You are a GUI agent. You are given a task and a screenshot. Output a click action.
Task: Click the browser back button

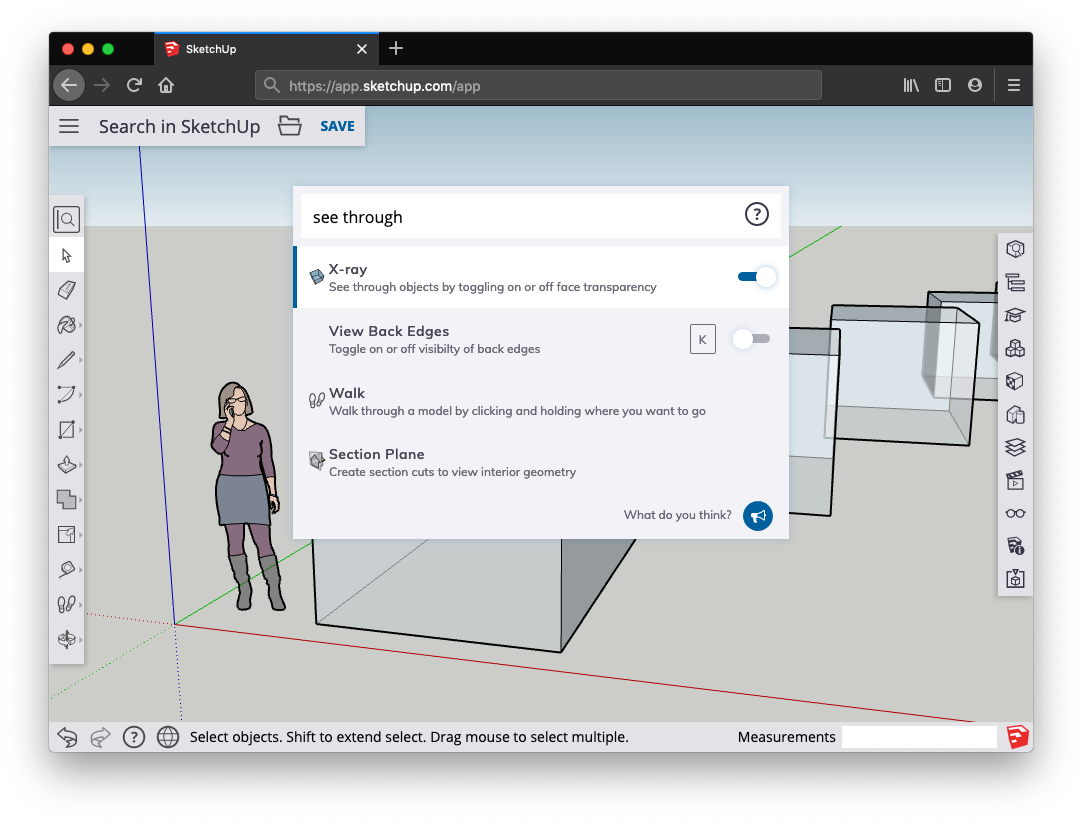(69, 85)
